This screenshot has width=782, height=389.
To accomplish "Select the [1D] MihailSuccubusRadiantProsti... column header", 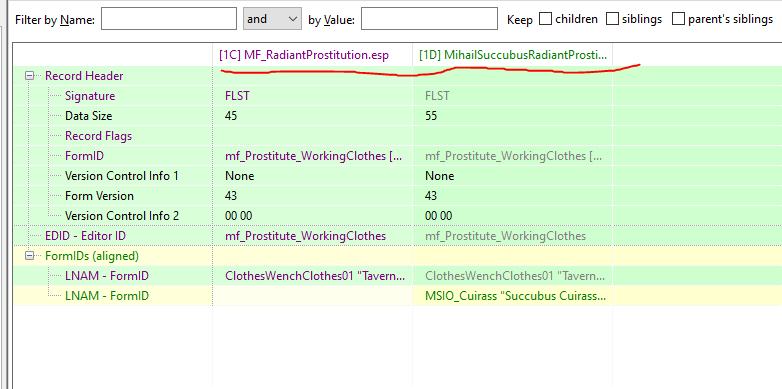I will [513, 55].
